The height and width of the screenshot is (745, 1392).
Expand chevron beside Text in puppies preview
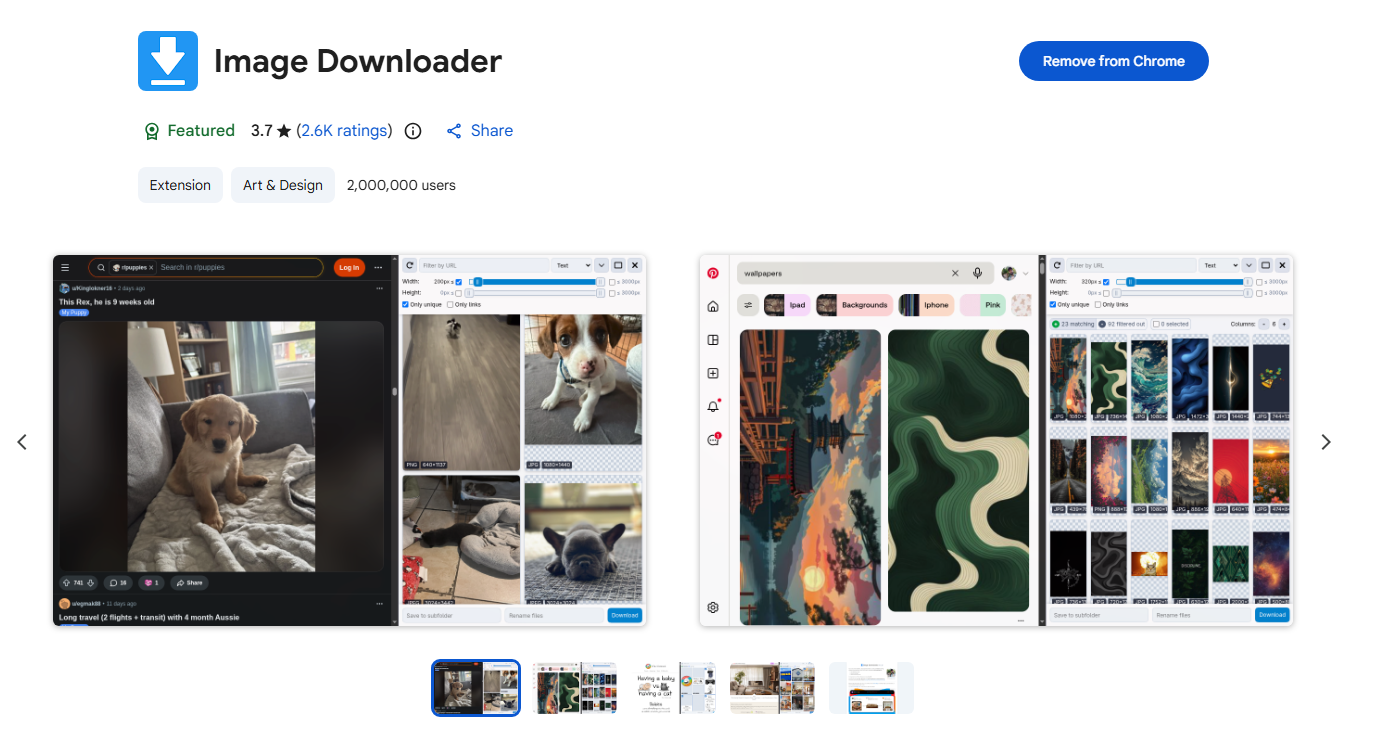(x=601, y=265)
